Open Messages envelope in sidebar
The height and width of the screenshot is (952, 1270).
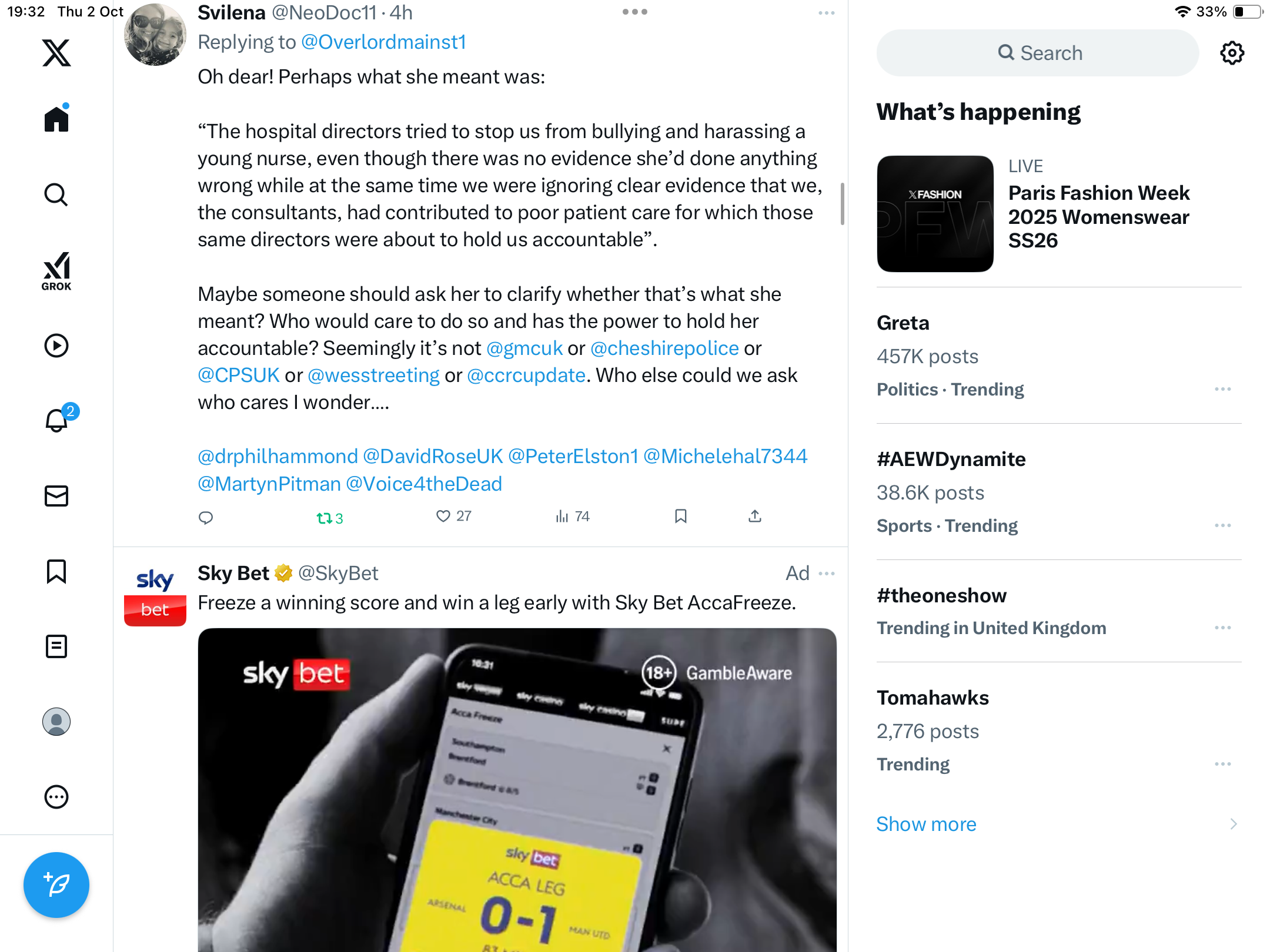[x=56, y=496]
